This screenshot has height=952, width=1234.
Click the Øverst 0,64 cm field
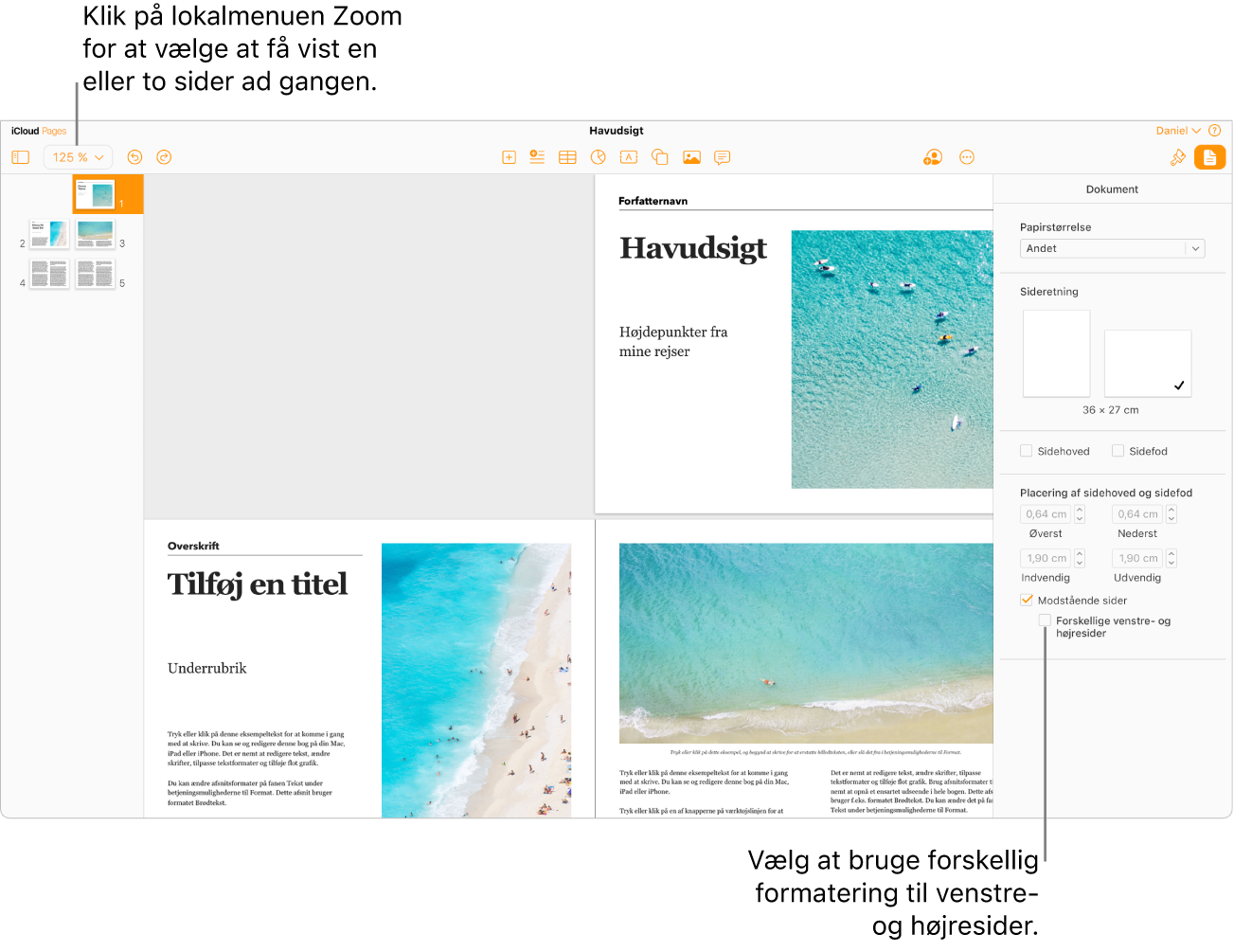coord(1046,514)
